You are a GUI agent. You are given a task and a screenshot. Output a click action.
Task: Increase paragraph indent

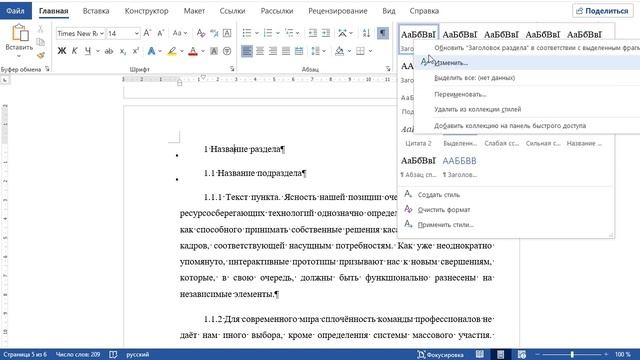pyautogui.click(x=326, y=33)
